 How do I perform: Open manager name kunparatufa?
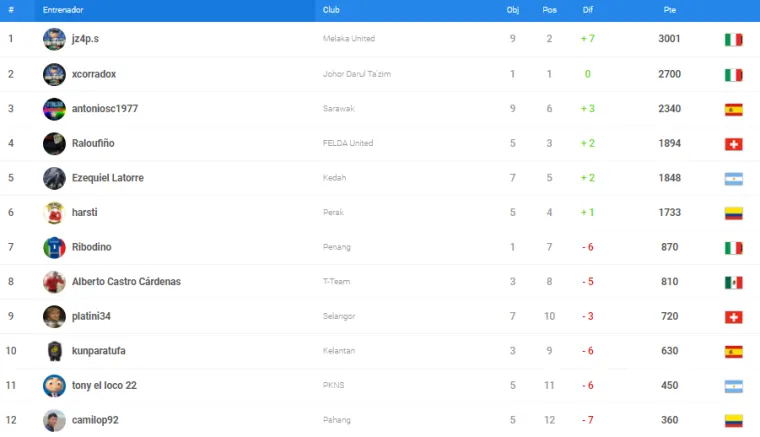98,351
